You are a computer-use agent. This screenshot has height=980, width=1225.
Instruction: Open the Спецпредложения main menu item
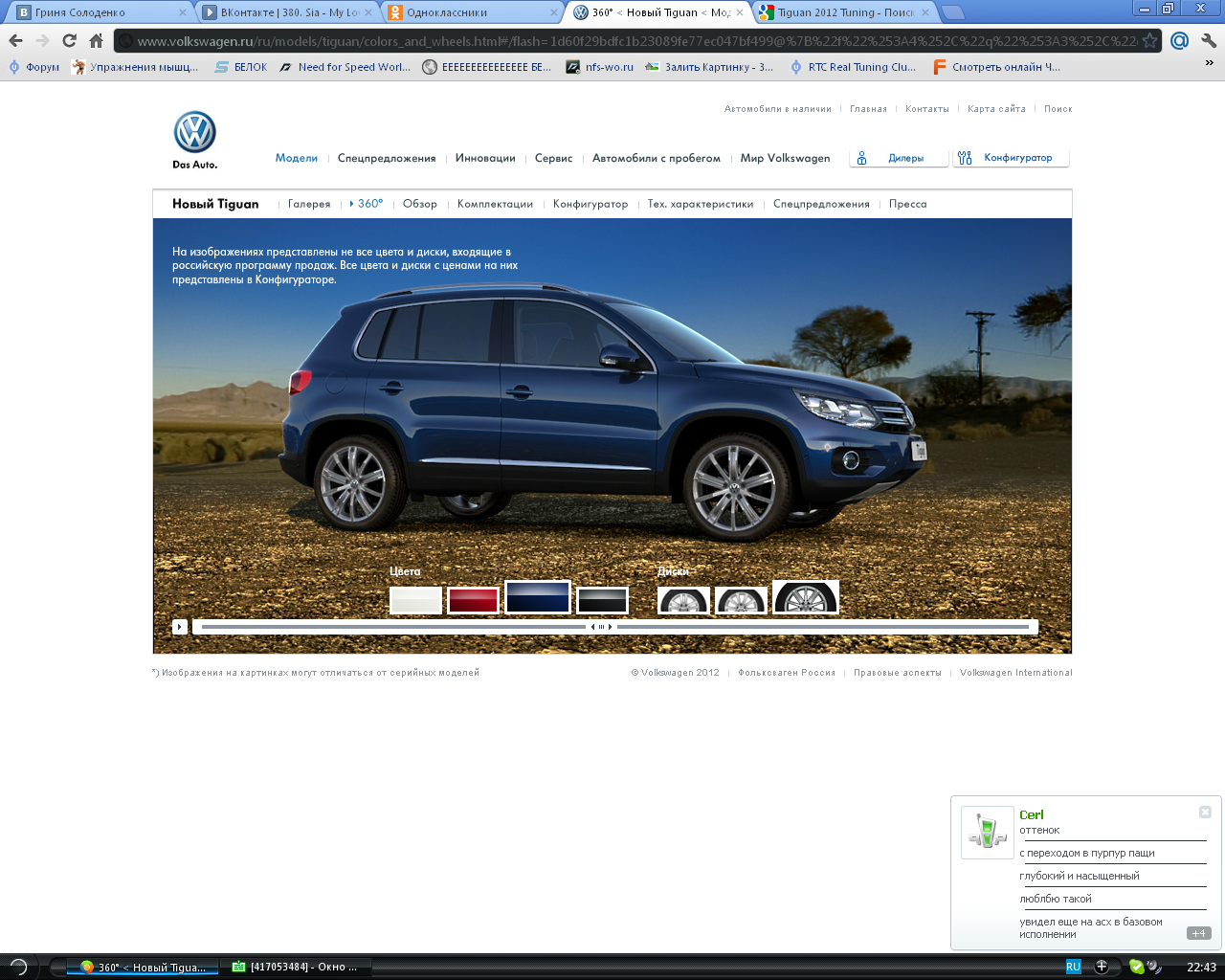[x=387, y=158]
